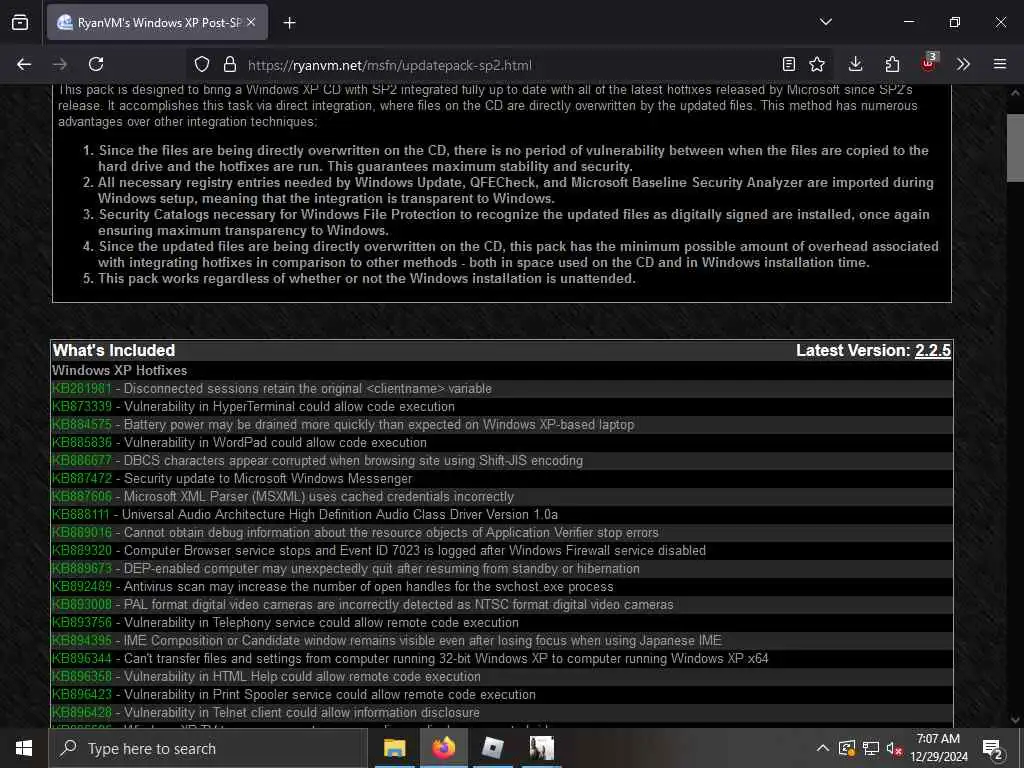Show more toolbar tools overflow
Viewport: 1024px width, 768px height.
963,64
